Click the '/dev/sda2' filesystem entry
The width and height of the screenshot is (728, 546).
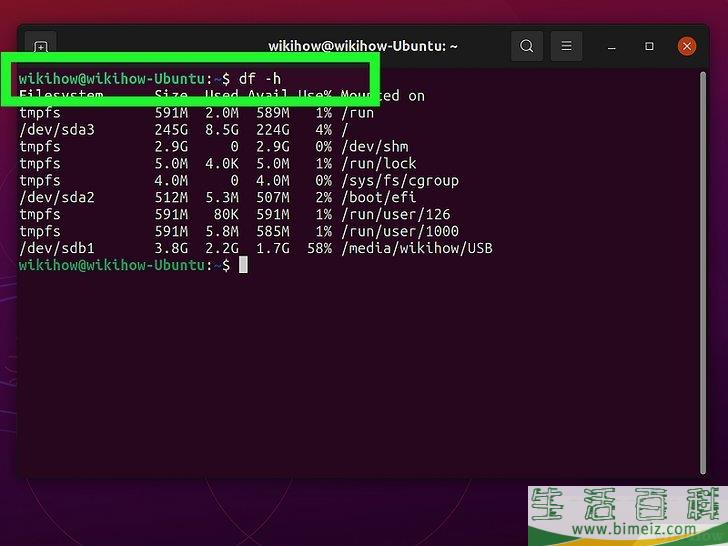coord(57,197)
